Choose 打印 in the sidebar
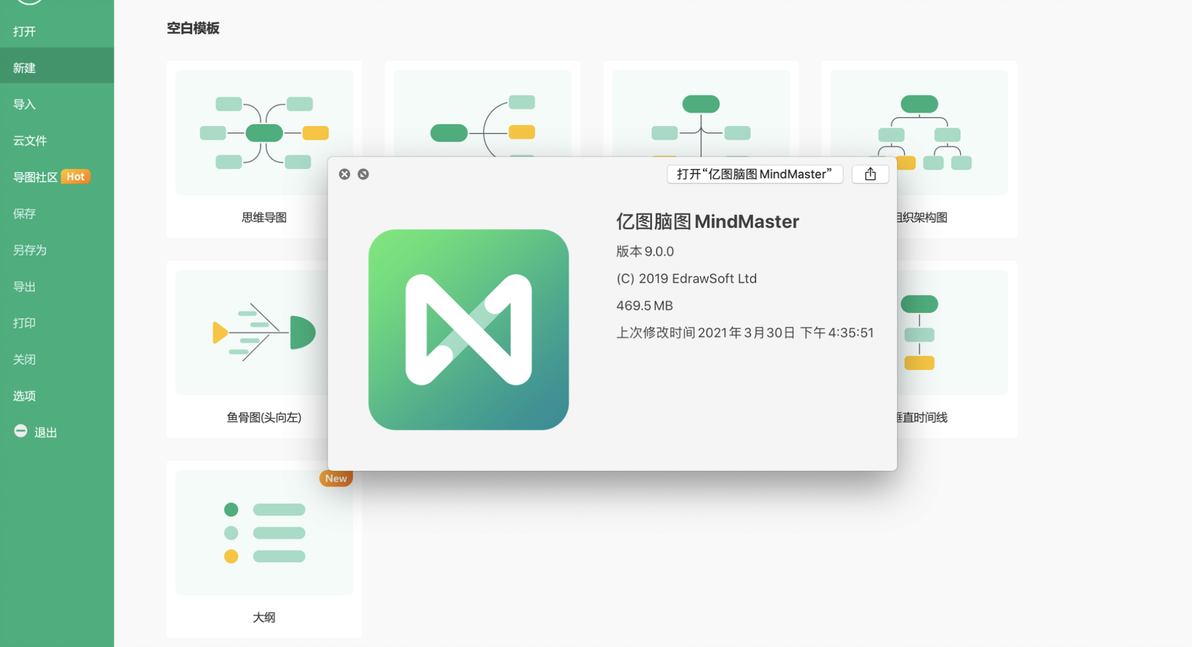 click(24, 323)
